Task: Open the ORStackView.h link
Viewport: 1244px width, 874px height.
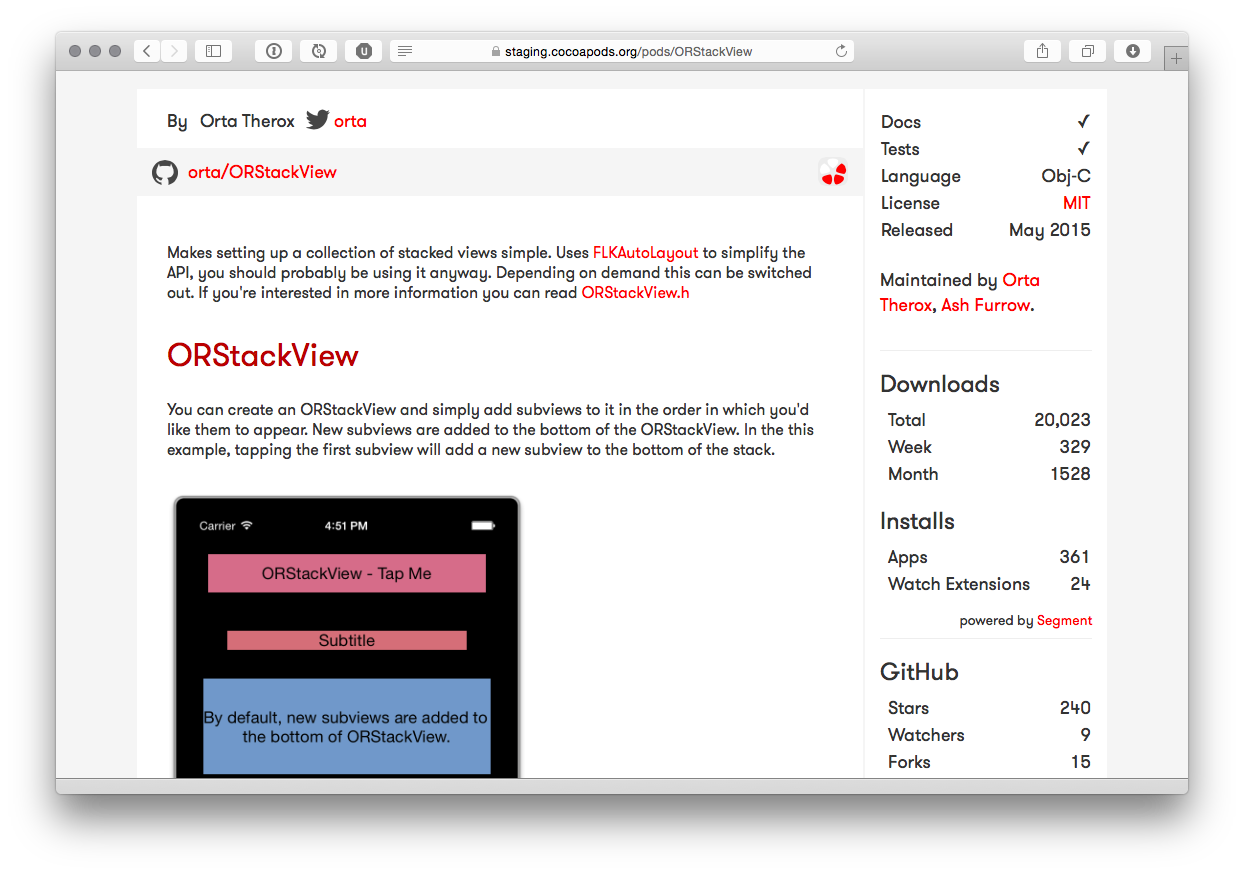Action: [635, 293]
